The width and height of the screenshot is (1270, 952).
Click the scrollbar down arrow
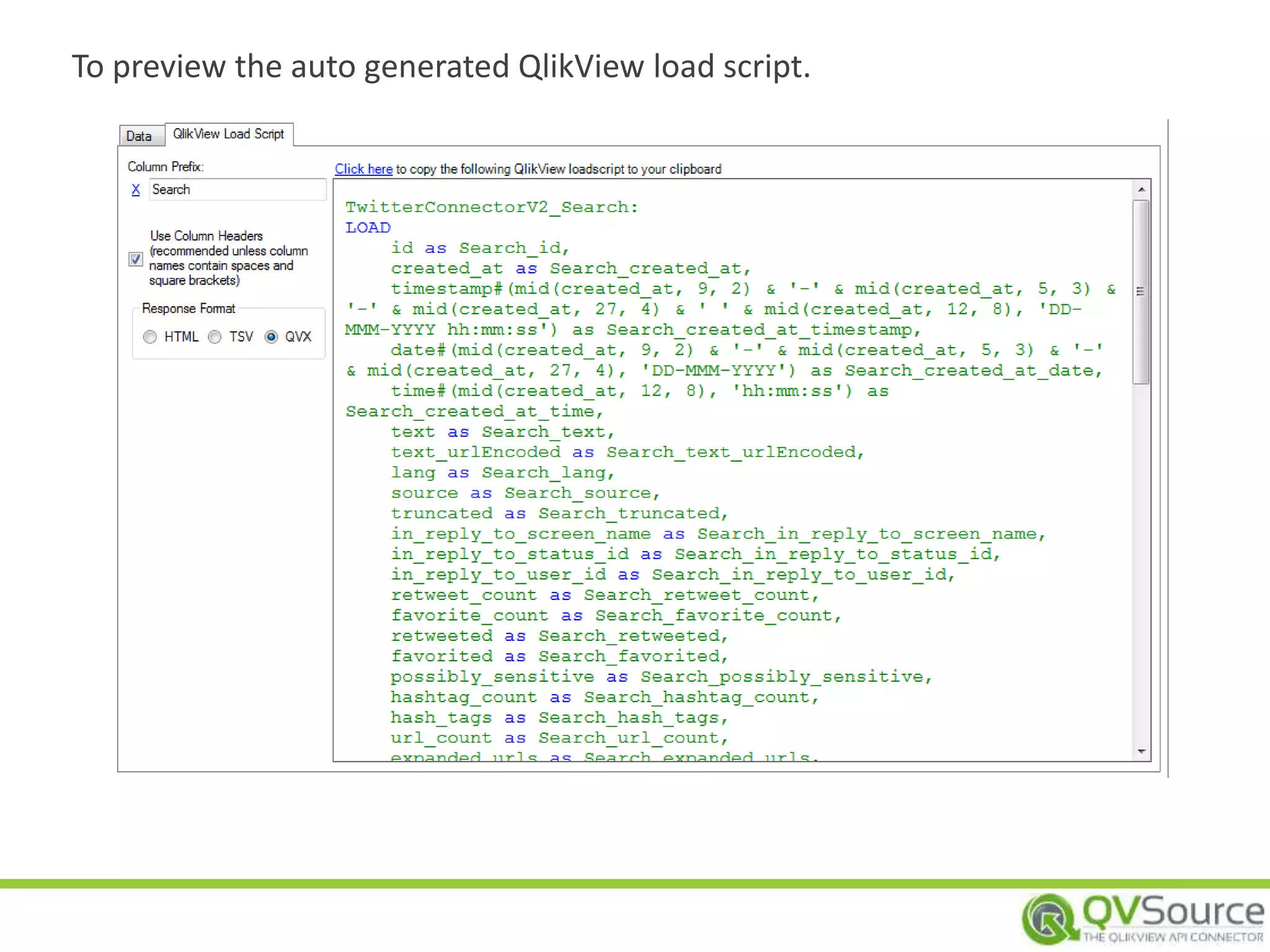tap(1141, 752)
